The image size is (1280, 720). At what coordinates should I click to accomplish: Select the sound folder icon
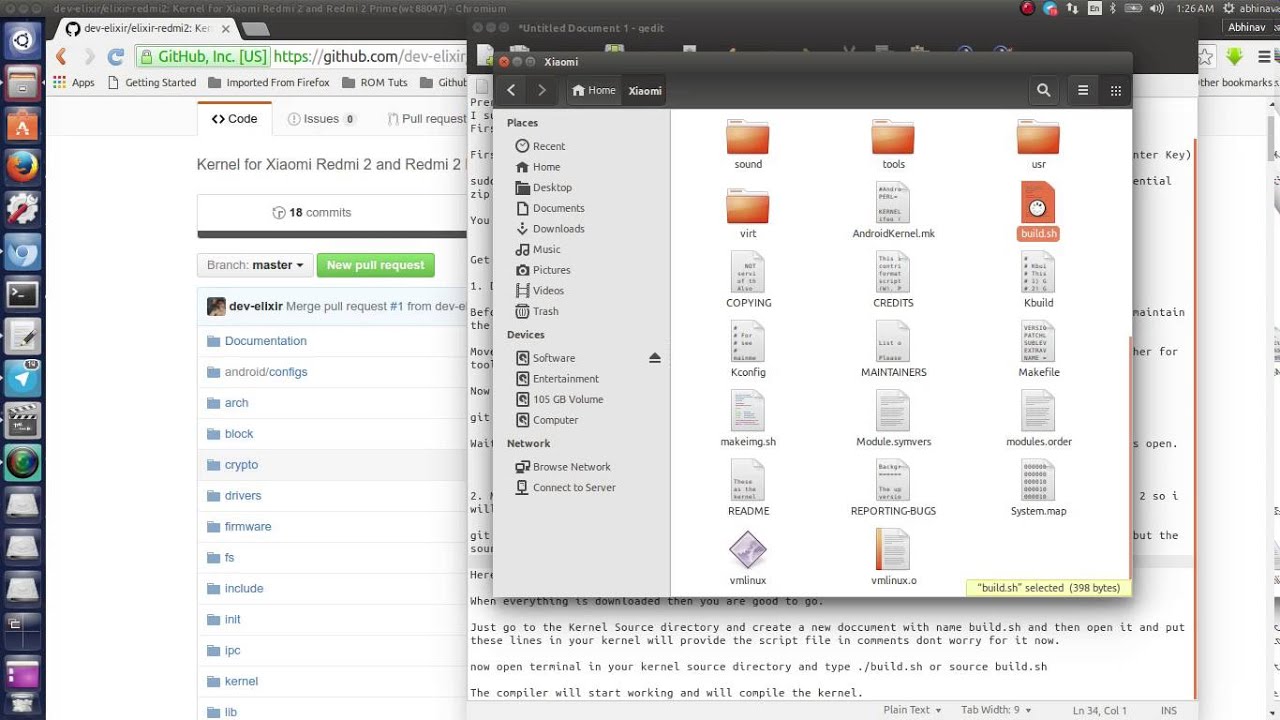(x=748, y=137)
